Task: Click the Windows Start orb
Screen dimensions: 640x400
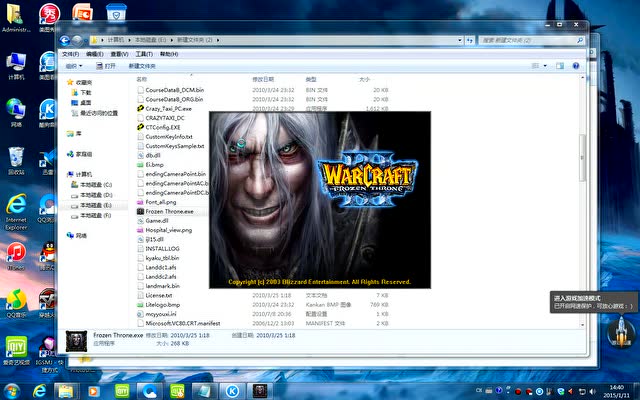Action: pyautogui.click(x=14, y=389)
